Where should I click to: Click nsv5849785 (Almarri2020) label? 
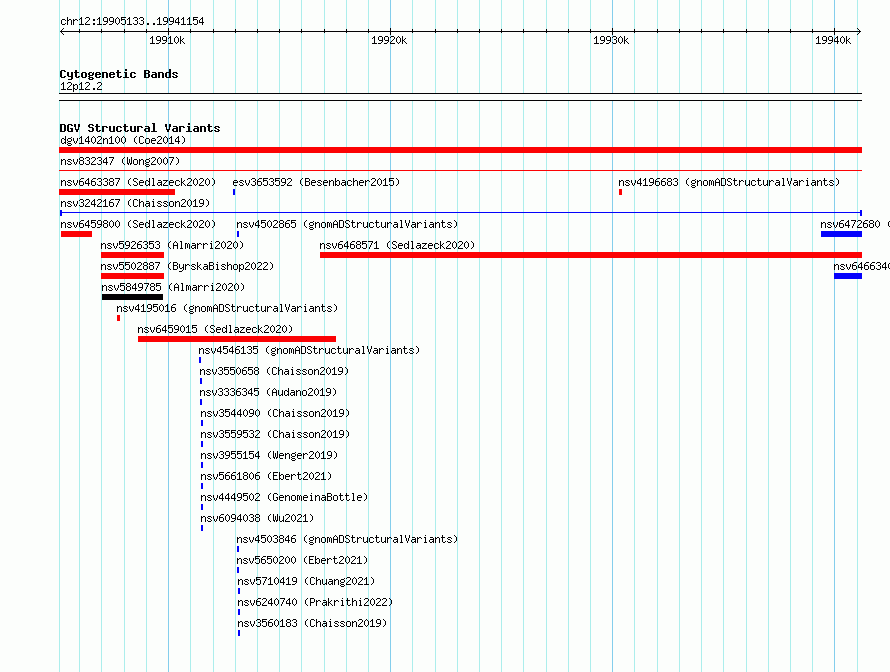[173, 287]
